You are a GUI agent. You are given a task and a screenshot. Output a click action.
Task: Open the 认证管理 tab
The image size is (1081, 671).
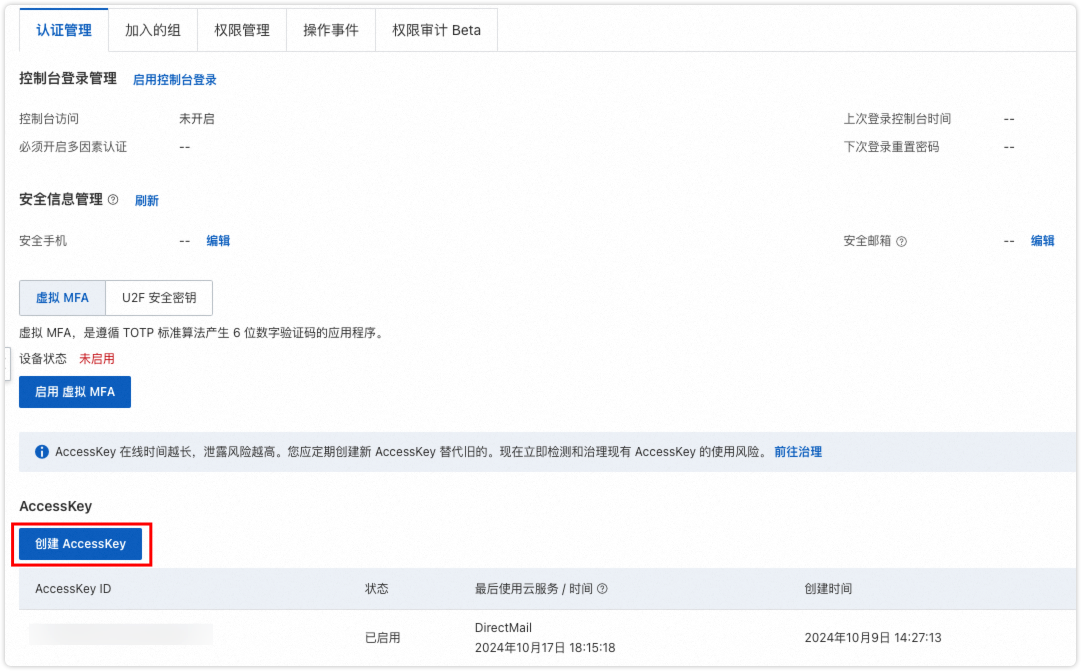pos(63,30)
